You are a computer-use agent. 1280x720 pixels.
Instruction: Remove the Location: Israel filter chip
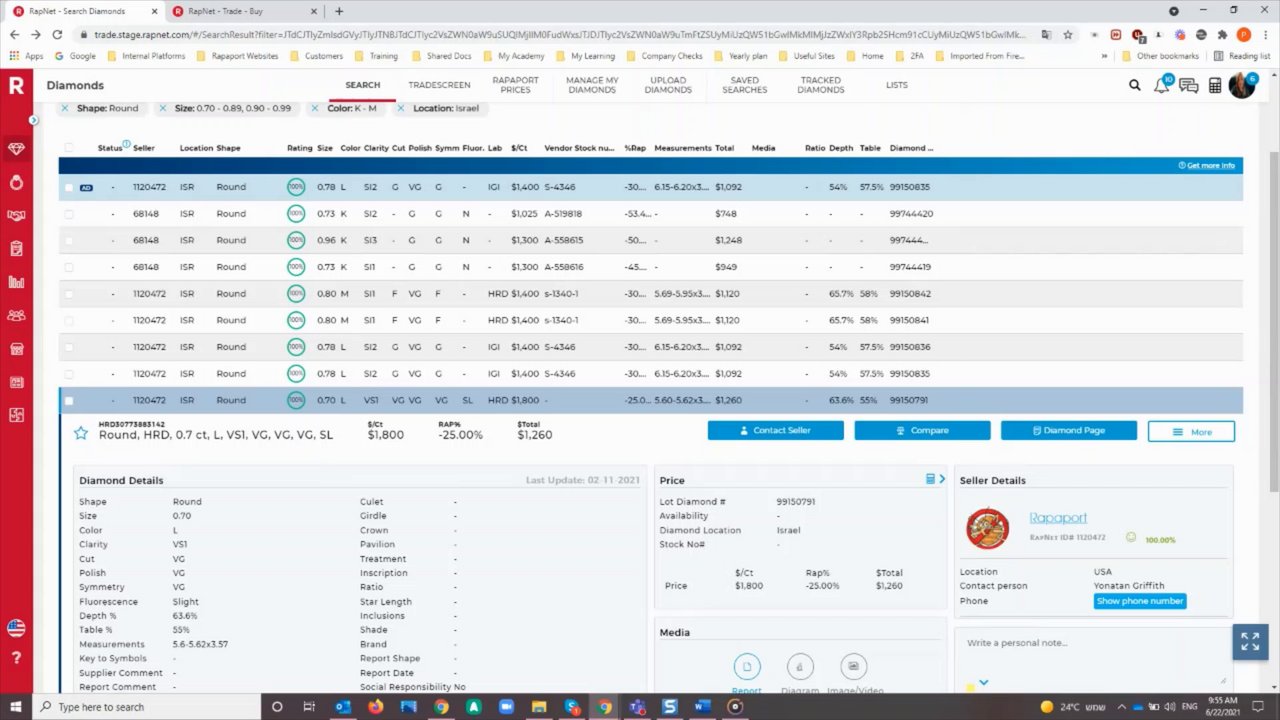(x=403, y=108)
